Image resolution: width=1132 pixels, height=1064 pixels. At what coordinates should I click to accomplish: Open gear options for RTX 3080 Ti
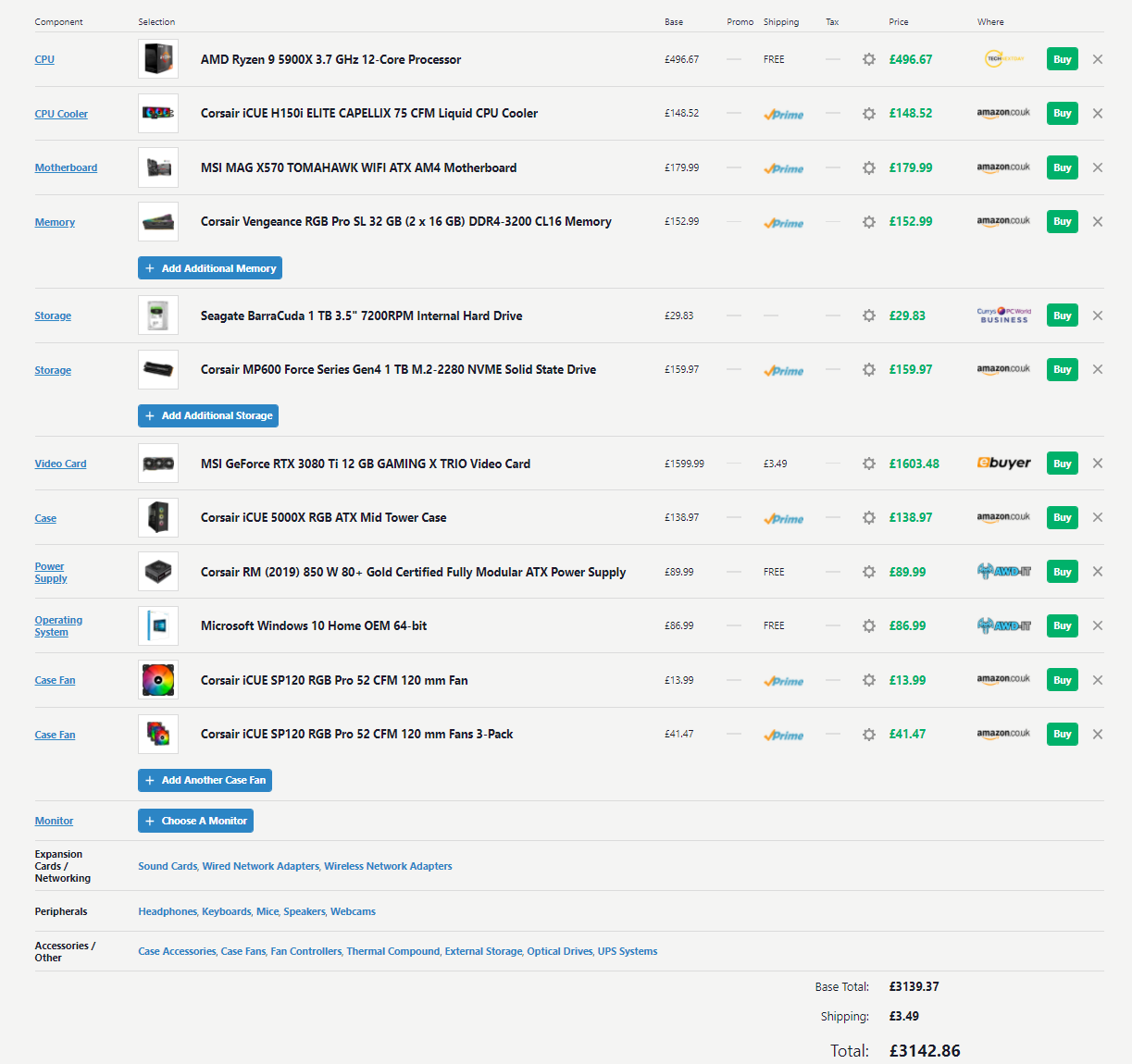868,464
